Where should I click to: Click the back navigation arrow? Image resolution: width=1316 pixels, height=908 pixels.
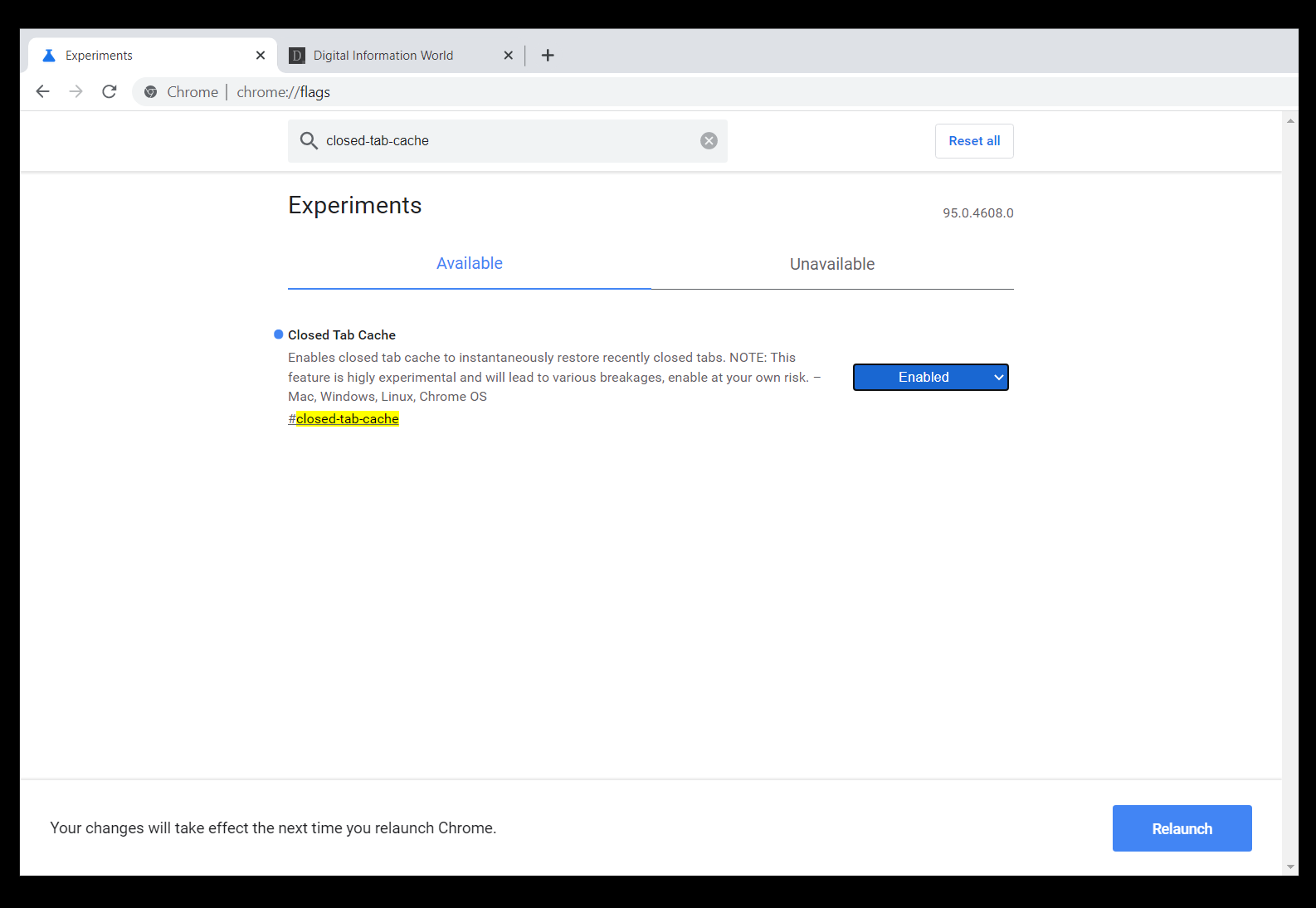coord(42,91)
